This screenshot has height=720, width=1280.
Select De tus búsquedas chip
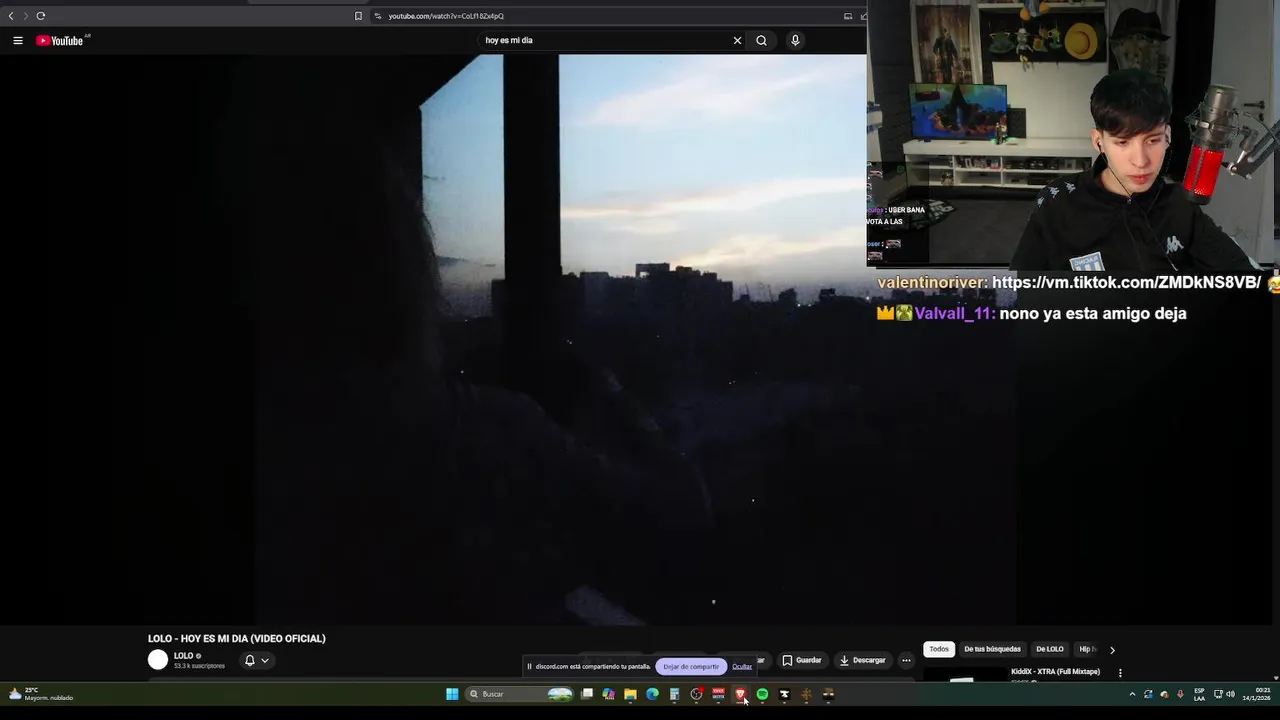click(992, 649)
